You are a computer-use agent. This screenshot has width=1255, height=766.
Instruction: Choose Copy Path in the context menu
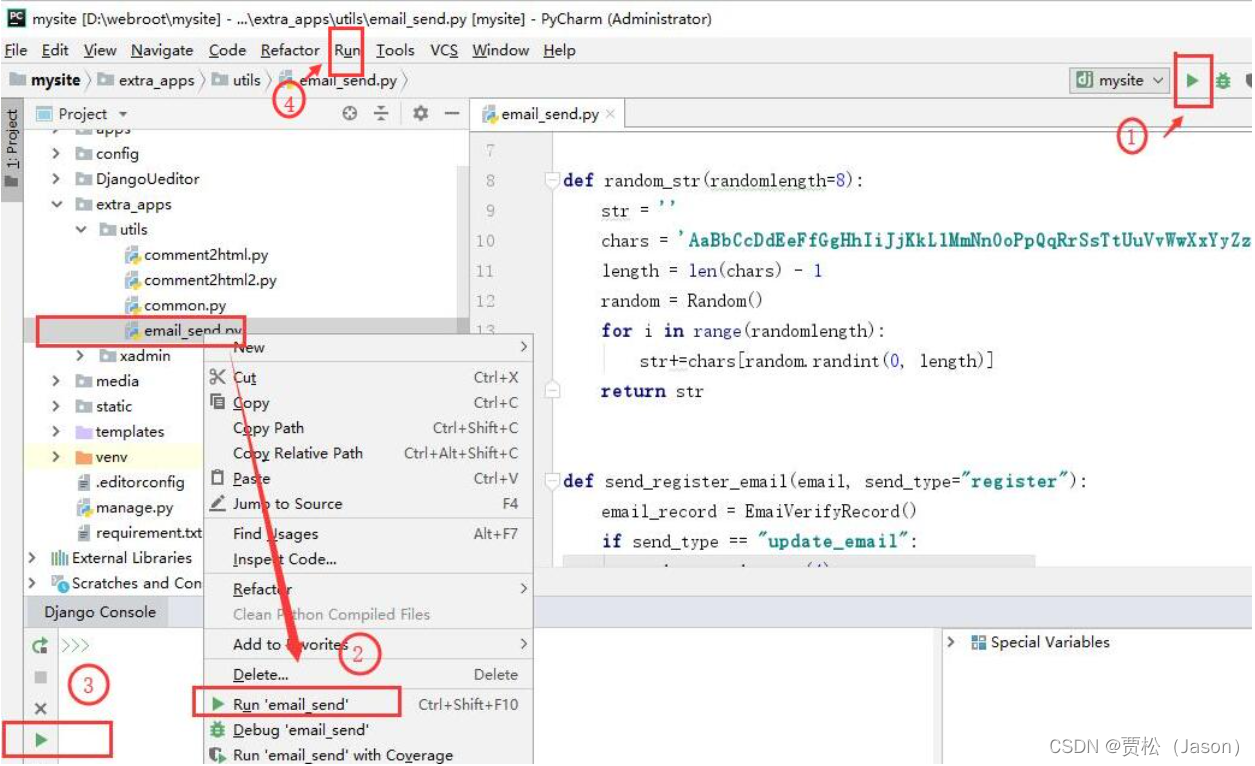click(368, 427)
